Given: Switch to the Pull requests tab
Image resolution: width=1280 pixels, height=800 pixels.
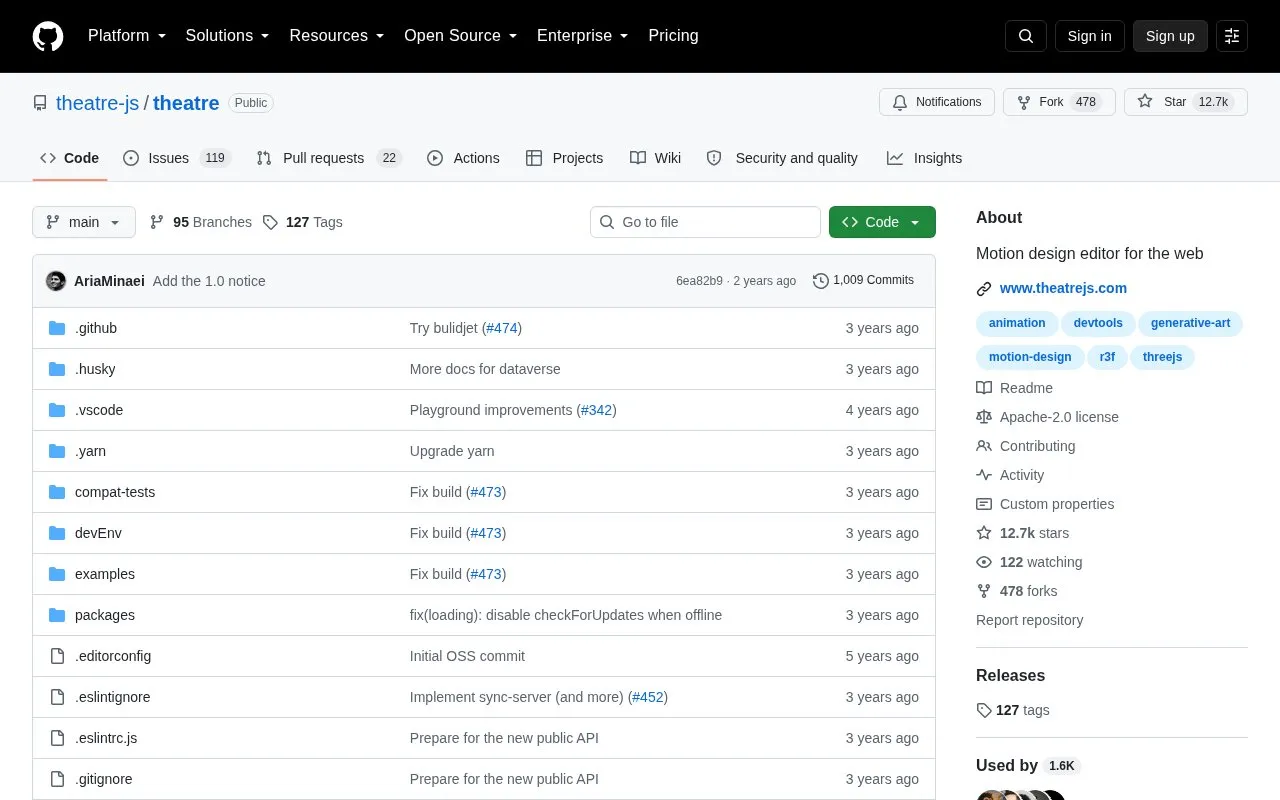Looking at the screenshot, I should coord(328,158).
